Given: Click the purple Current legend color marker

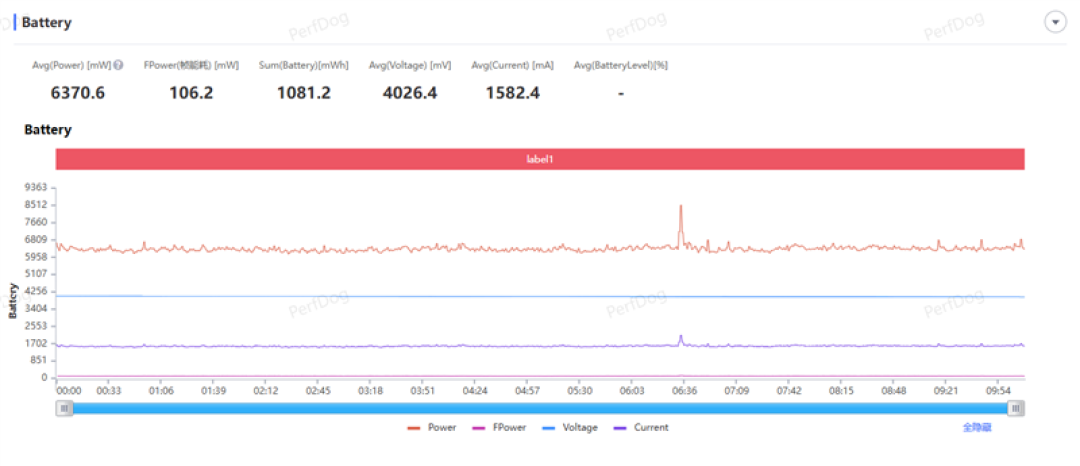Looking at the screenshot, I should 619,428.
